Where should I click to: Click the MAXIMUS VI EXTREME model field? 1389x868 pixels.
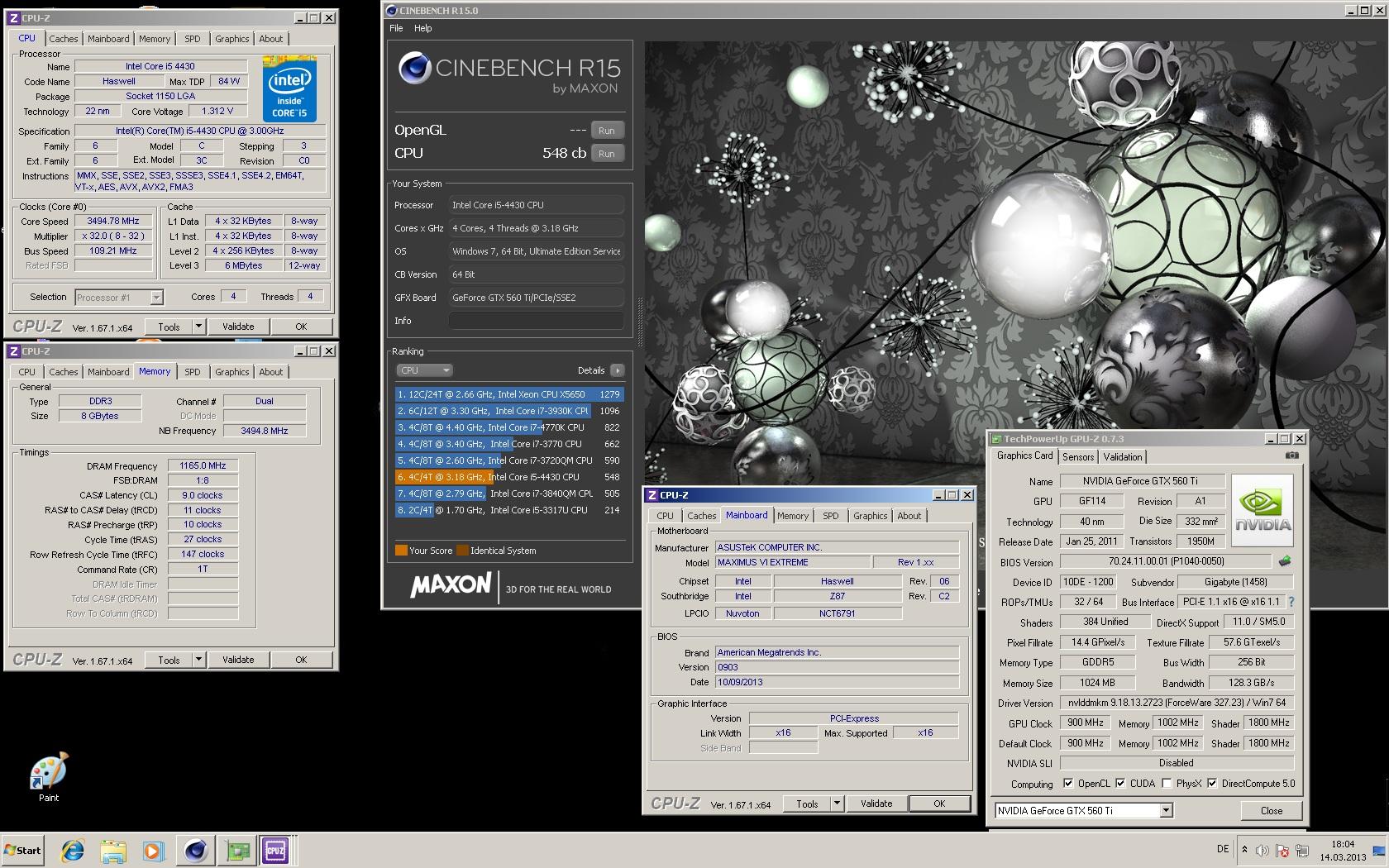[x=792, y=562]
